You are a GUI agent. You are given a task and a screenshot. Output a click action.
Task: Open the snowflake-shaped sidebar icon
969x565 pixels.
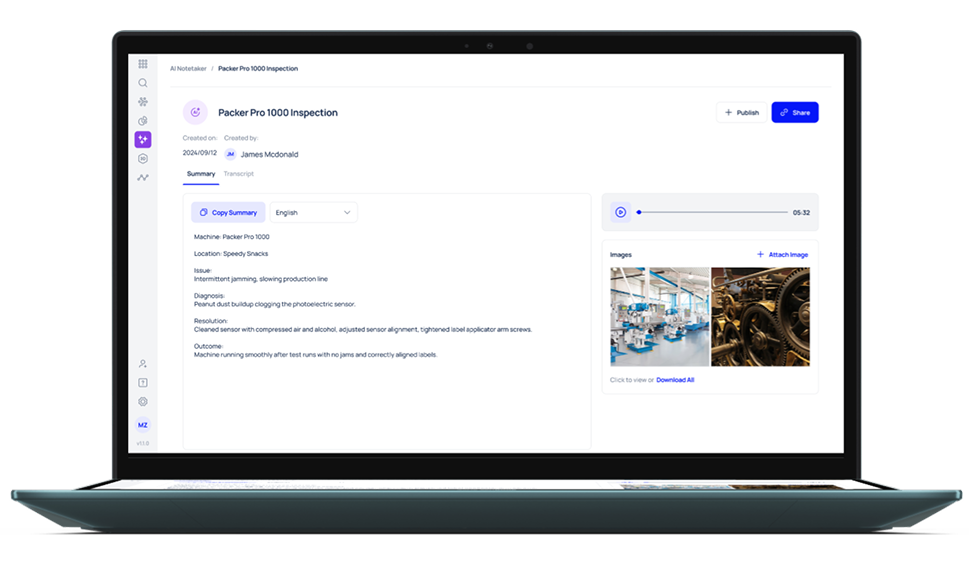(x=143, y=101)
